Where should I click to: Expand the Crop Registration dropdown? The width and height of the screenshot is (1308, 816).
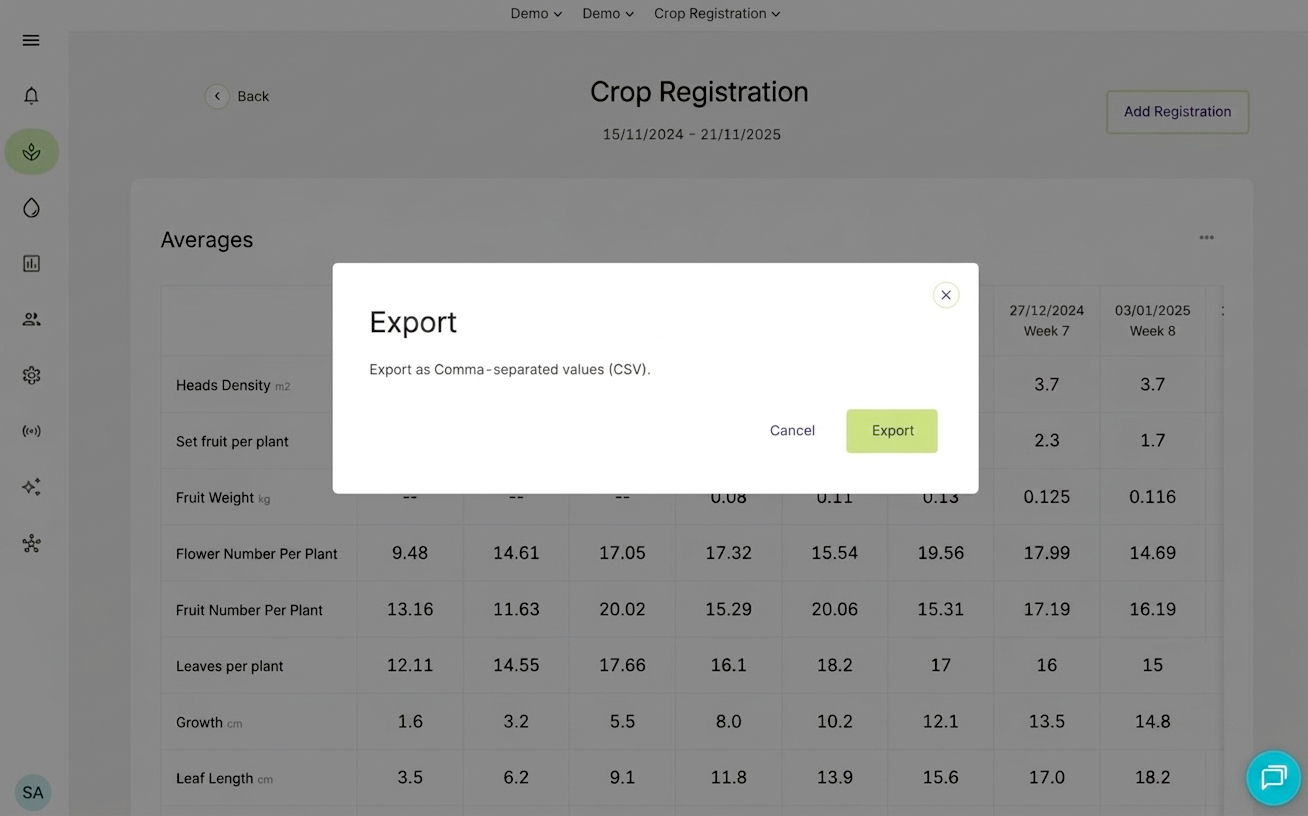pos(717,13)
